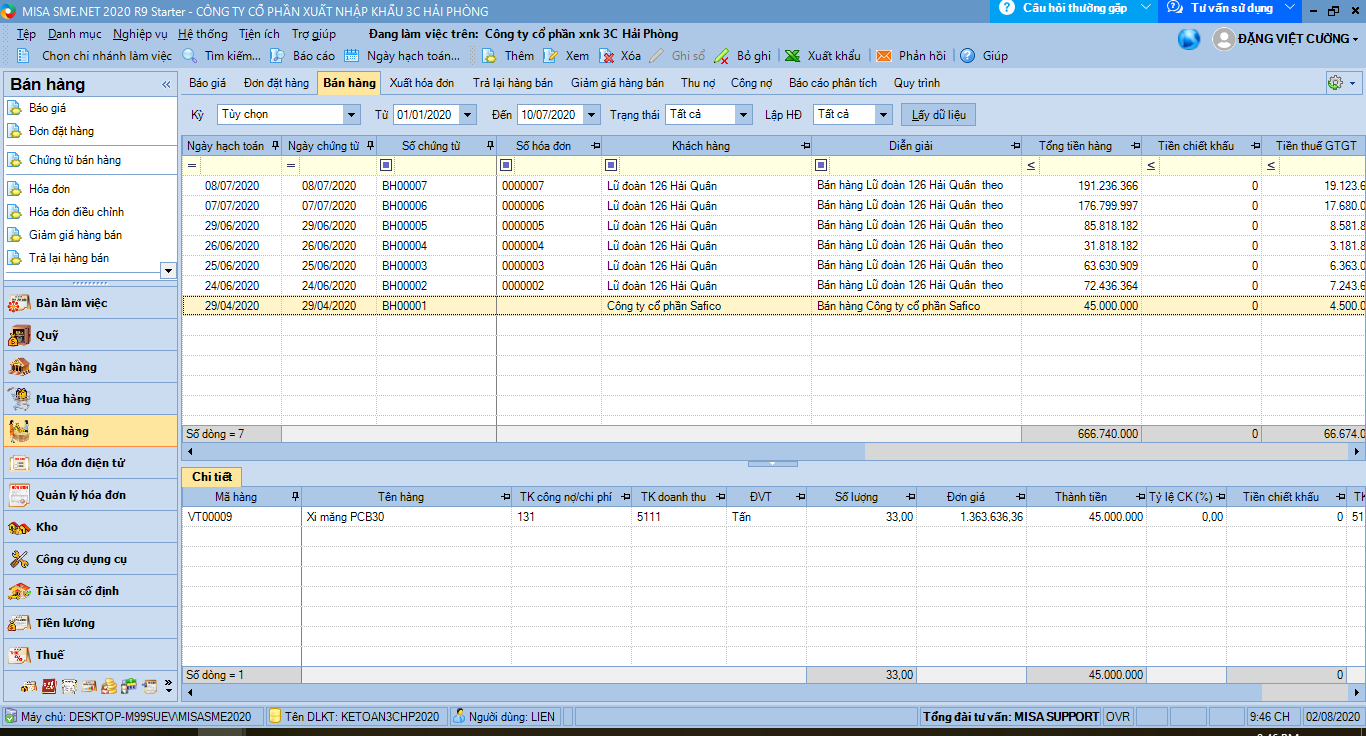Open Quản lý hóa đơn module
This screenshot has height=736, width=1366.
[90, 495]
